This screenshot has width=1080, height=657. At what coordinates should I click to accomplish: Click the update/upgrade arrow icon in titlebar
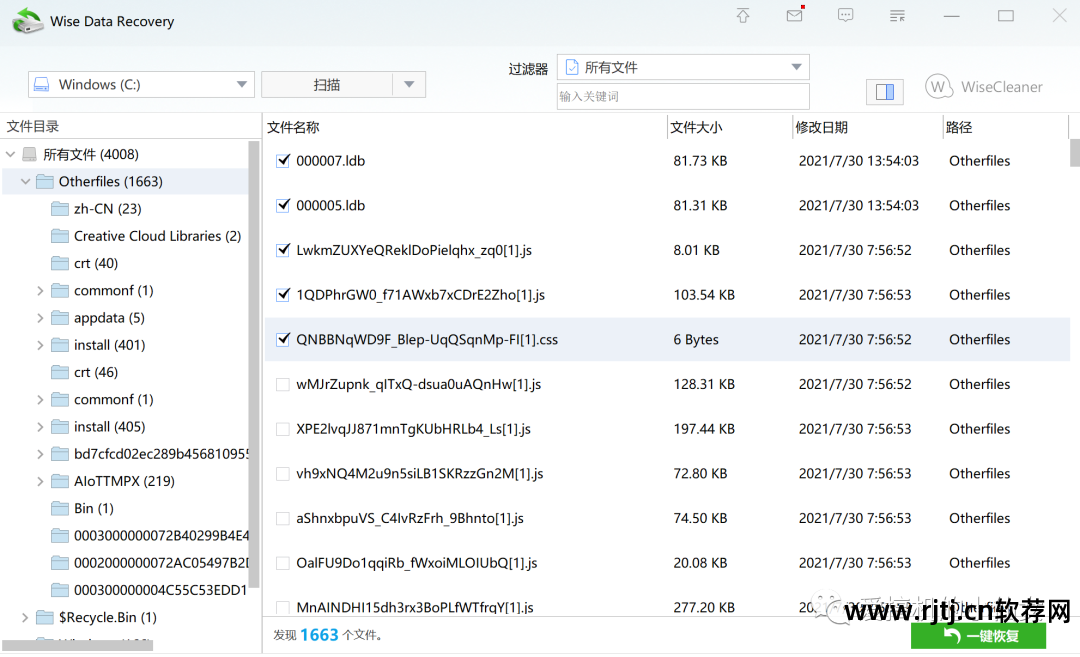(742, 16)
